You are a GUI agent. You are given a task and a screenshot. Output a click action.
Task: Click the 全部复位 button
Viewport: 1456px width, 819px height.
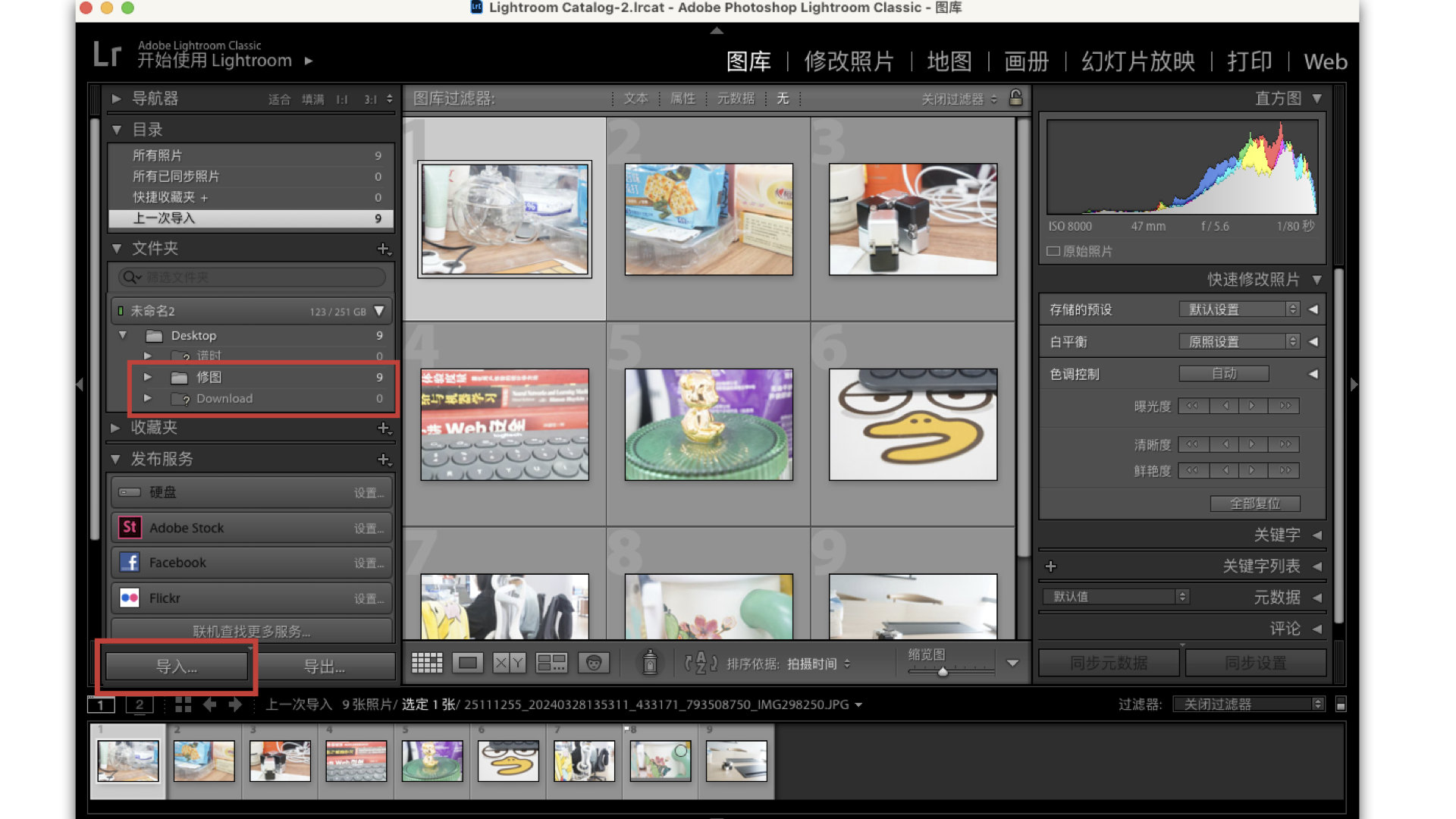pyautogui.click(x=1255, y=504)
